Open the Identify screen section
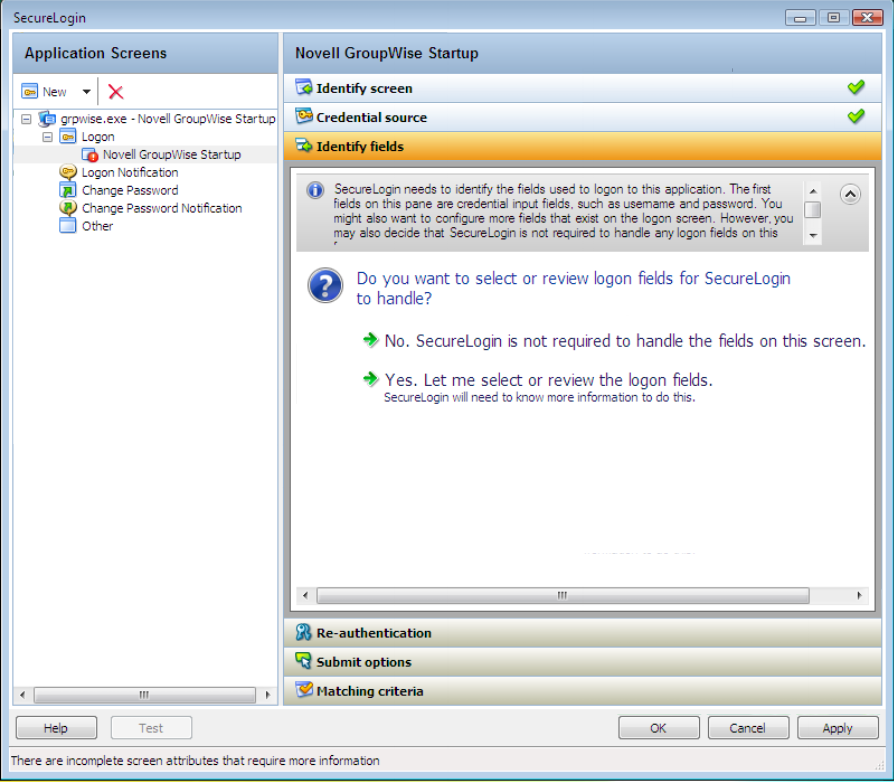Screen dimensions: 894x782 tap(582, 88)
